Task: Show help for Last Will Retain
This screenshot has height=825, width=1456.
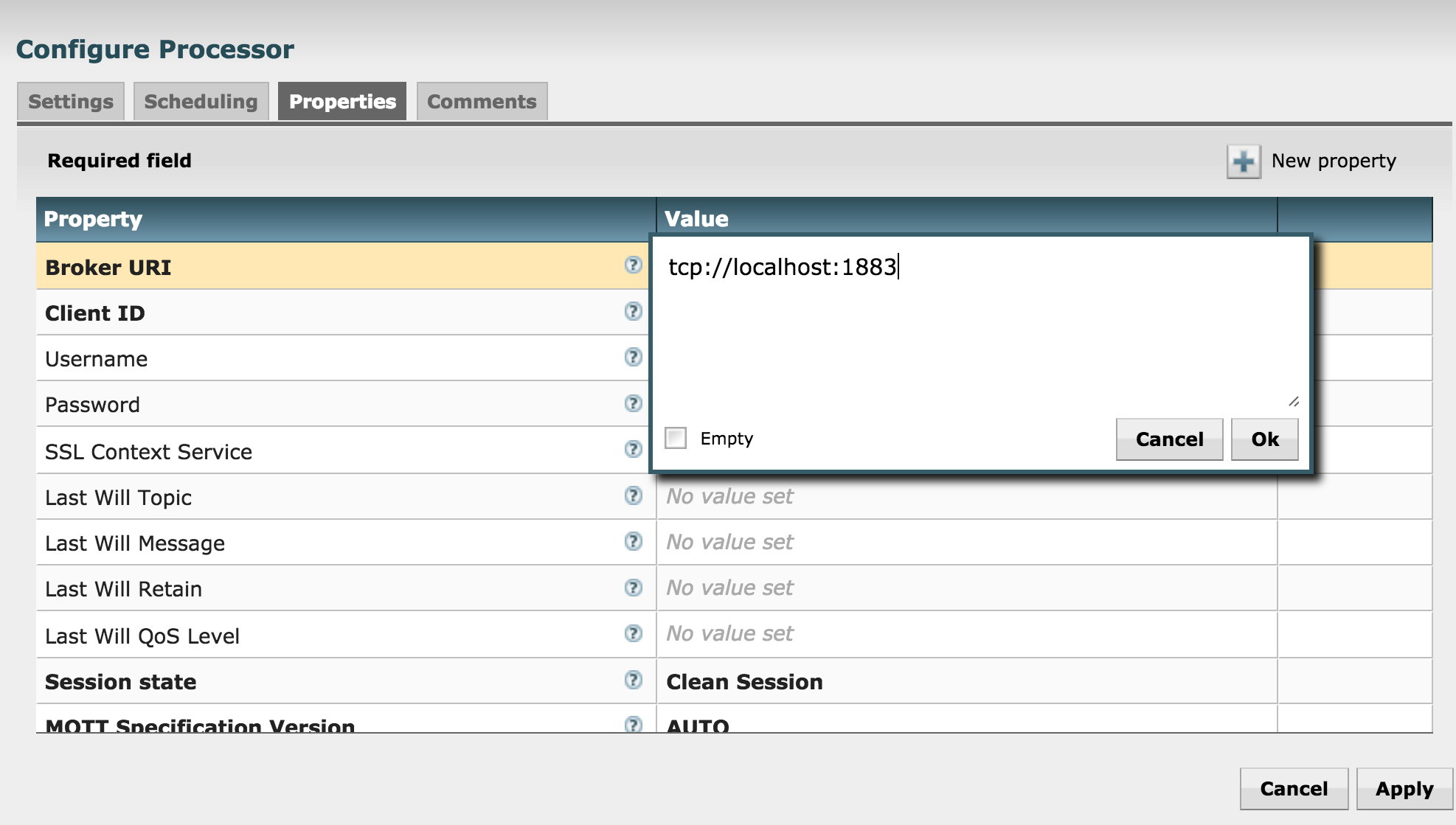Action: point(633,588)
